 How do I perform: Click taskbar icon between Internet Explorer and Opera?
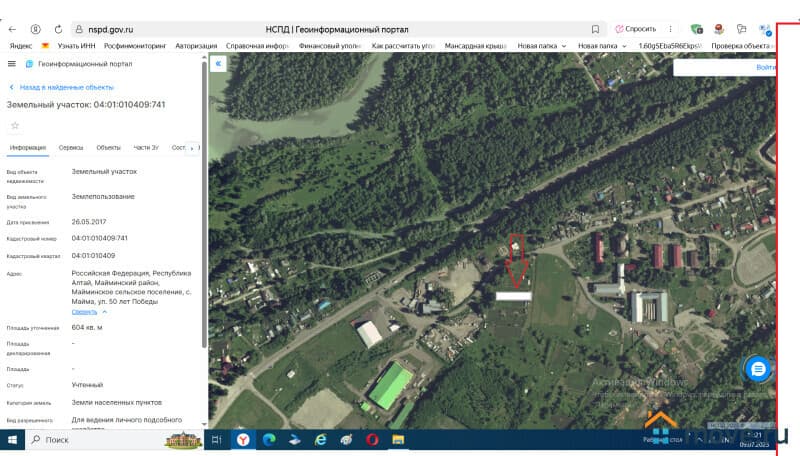tap(346, 440)
